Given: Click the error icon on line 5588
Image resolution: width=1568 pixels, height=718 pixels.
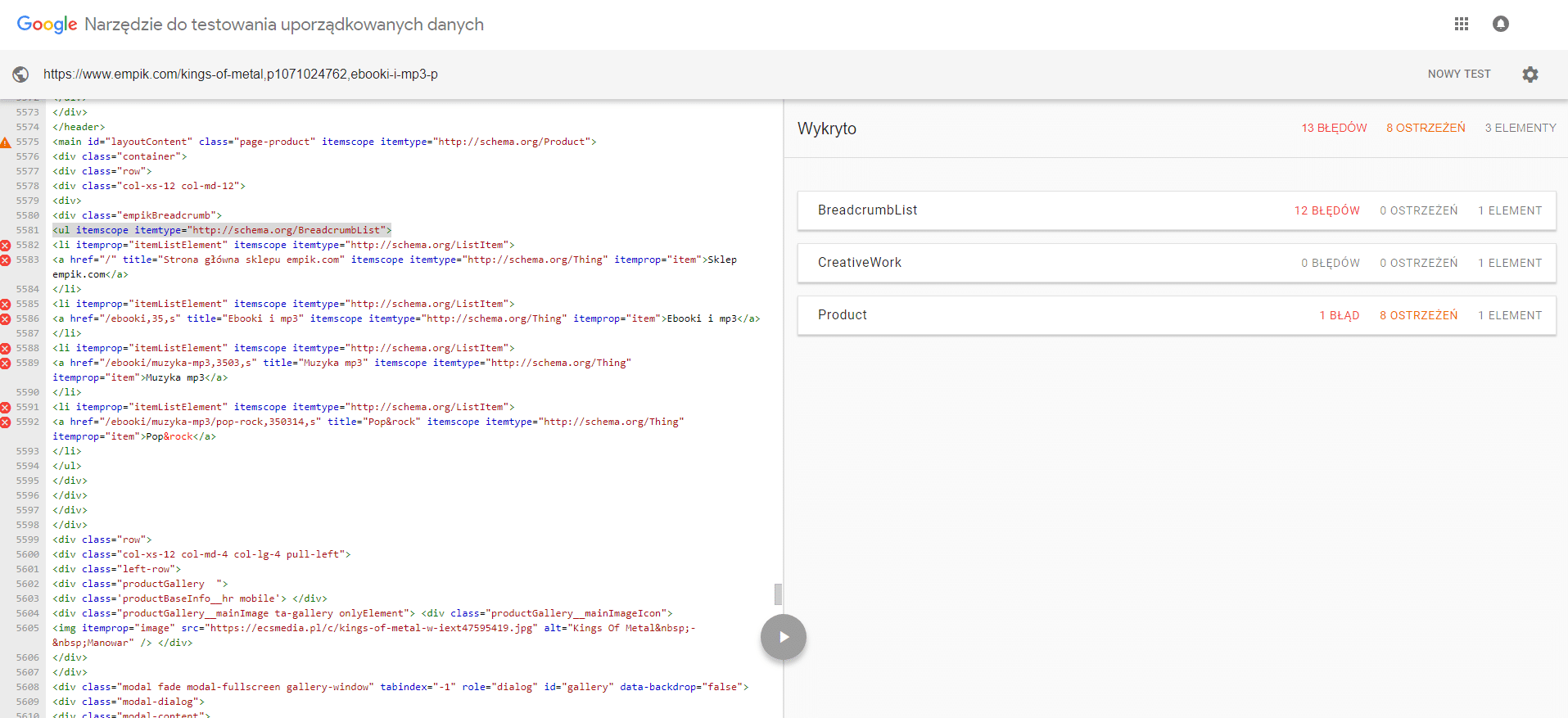Looking at the screenshot, I should [x=5, y=349].
